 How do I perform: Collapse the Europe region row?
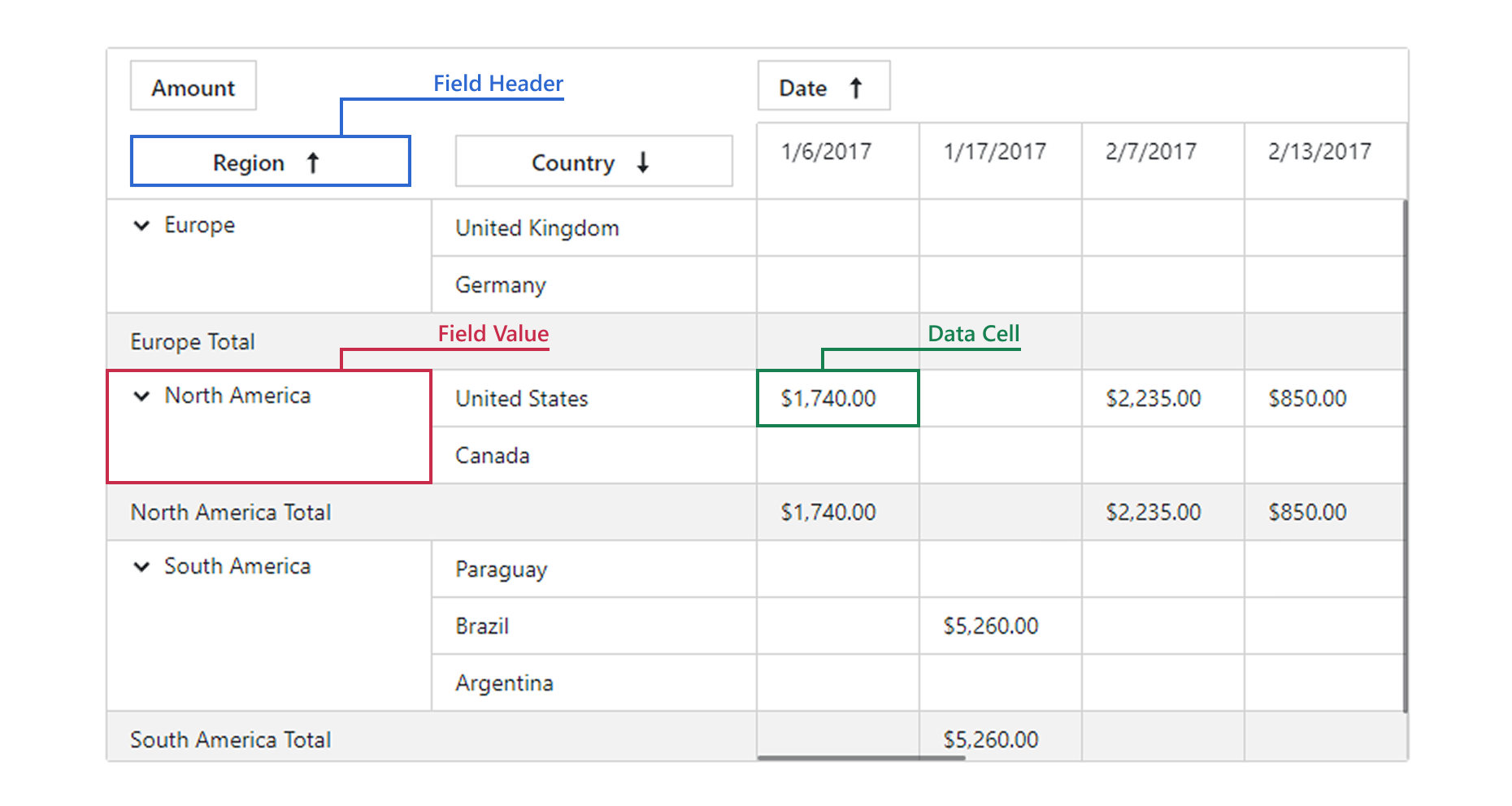pyautogui.click(x=141, y=226)
